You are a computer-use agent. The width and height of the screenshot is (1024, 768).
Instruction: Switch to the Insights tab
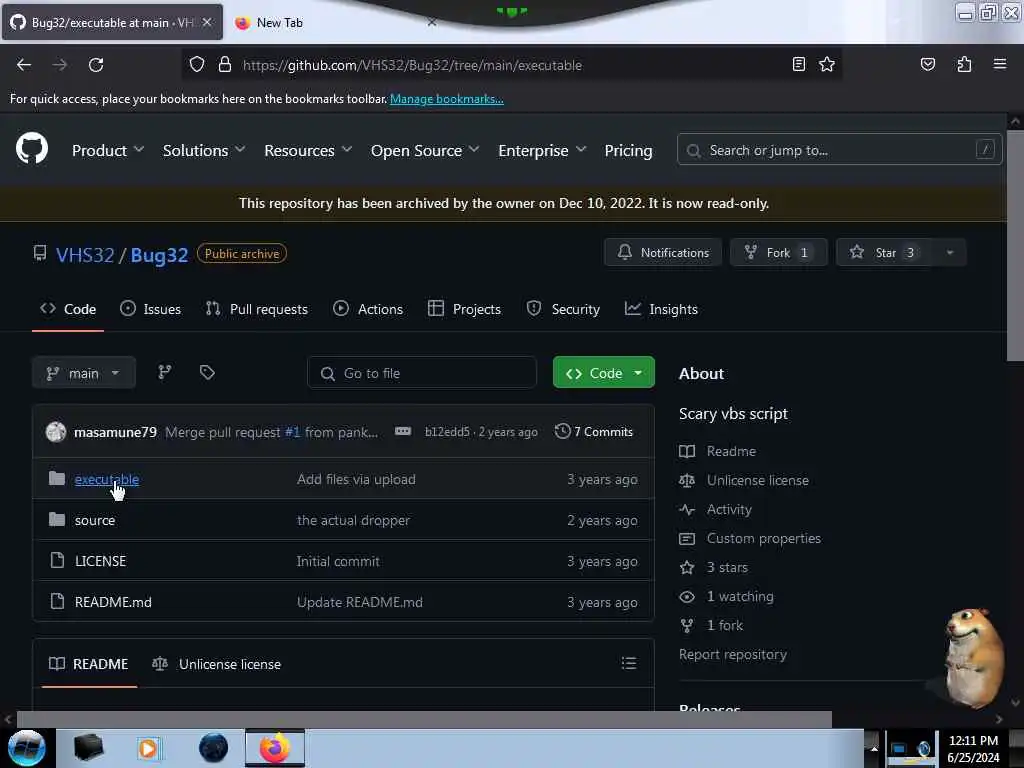(661, 309)
